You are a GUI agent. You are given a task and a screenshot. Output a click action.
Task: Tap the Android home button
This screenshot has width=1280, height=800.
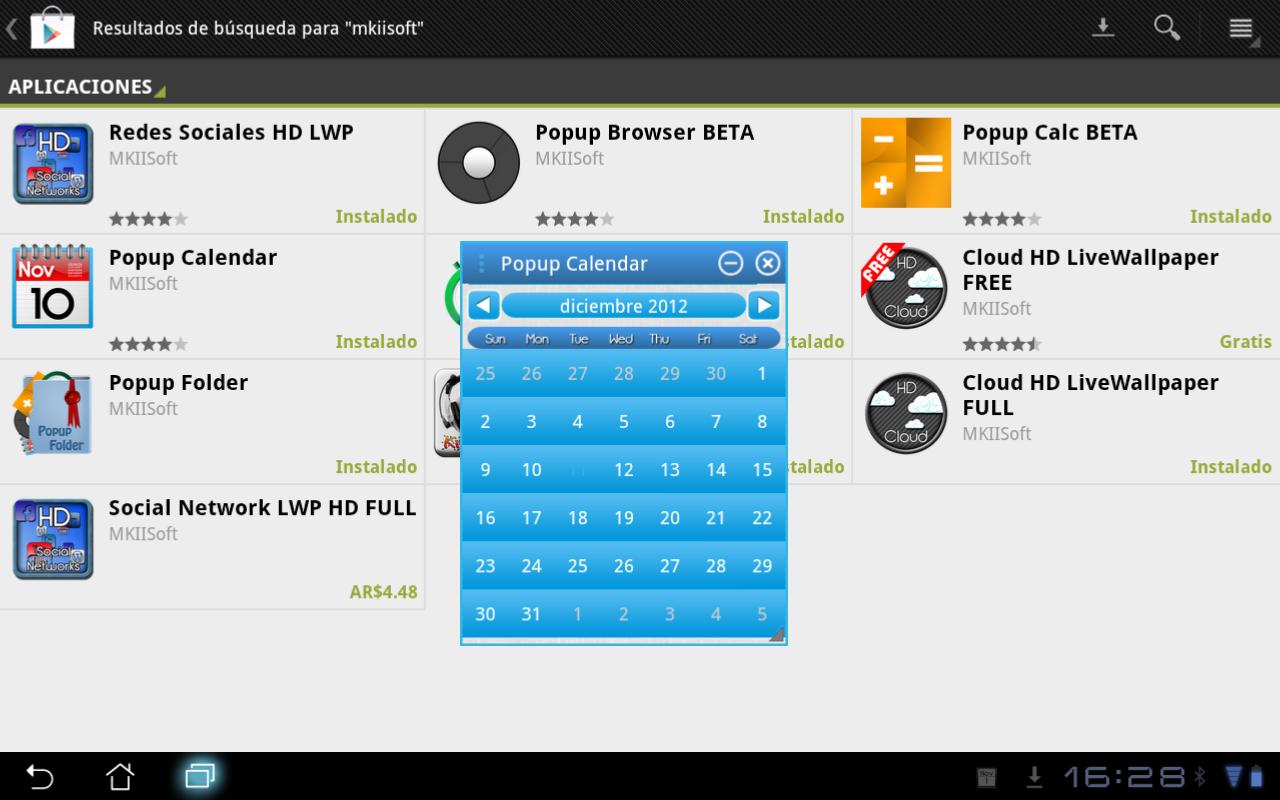[x=120, y=776]
